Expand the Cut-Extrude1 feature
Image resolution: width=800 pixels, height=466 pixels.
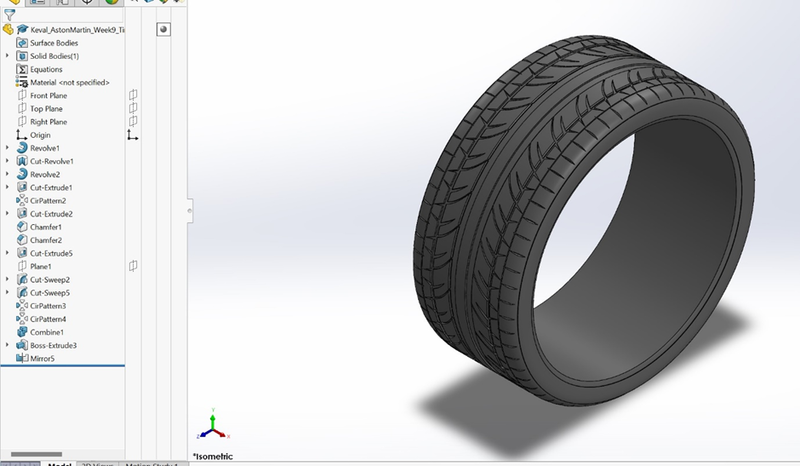[x=7, y=187]
